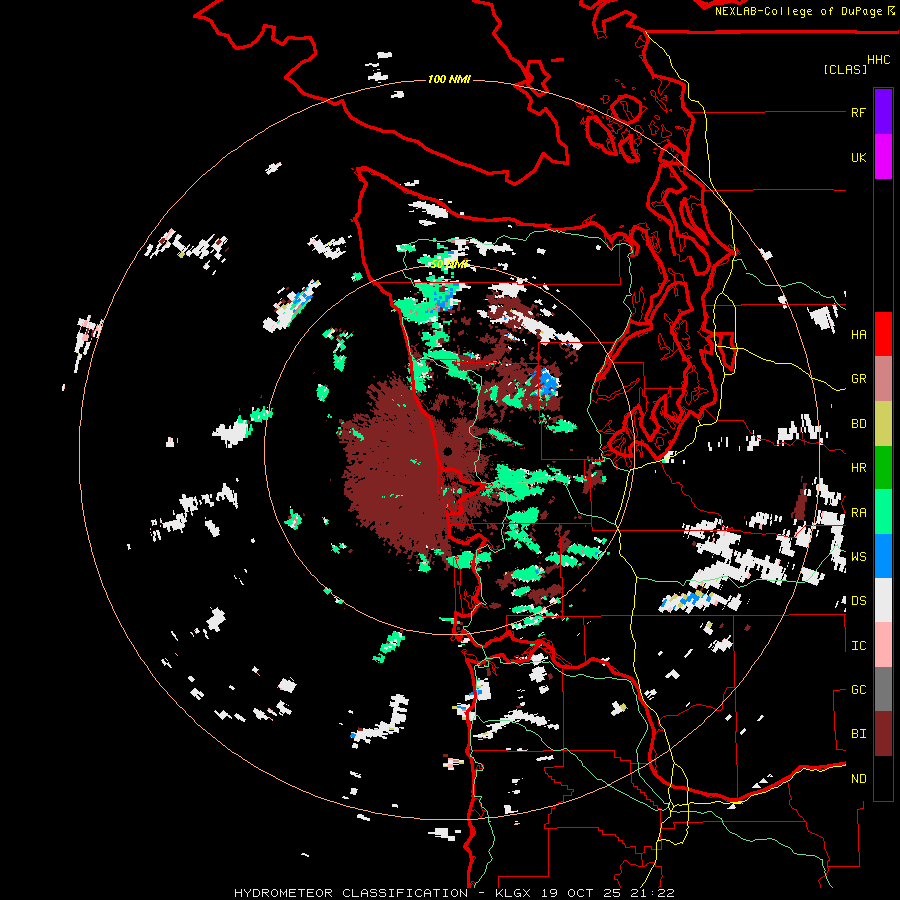Viewport: 900px width, 900px height.
Task: Click the KLGX station identifier
Action: coord(514,893)
